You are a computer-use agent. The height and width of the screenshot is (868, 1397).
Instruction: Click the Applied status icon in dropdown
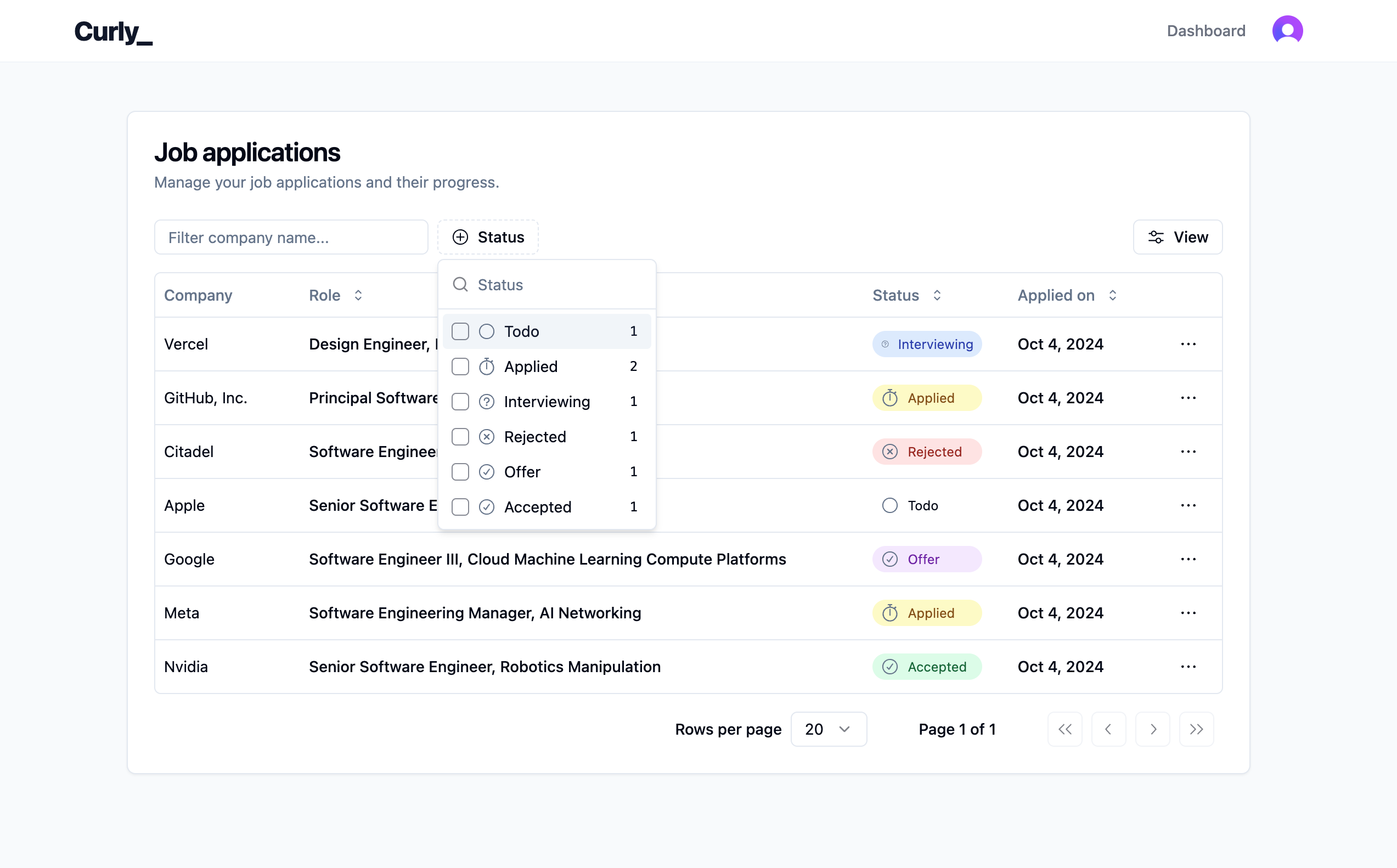tap(487, 366)
